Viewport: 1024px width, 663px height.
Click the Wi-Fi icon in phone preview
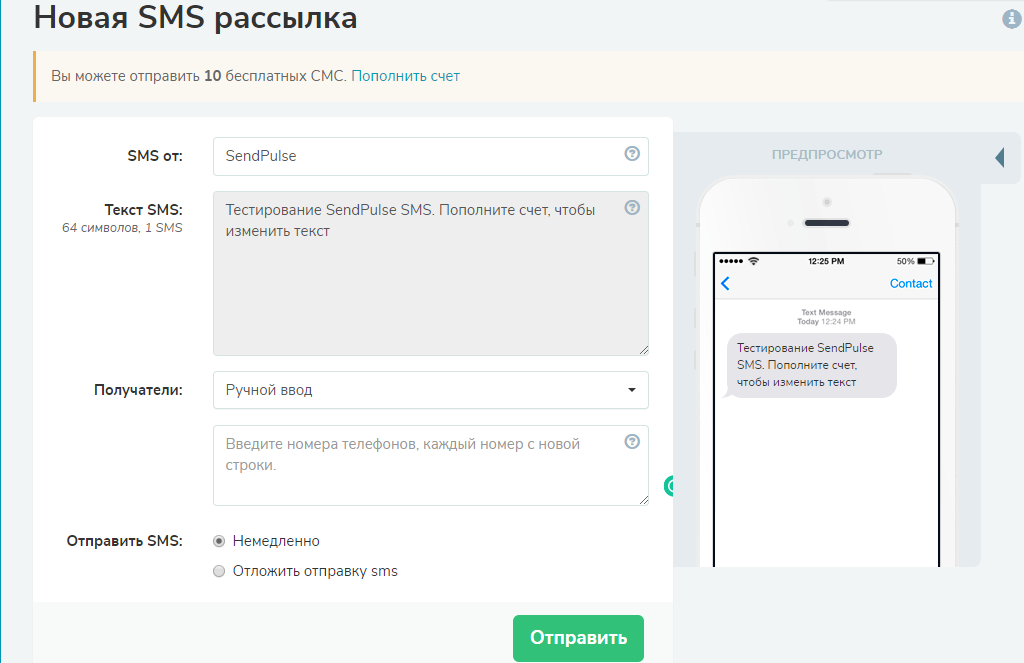tap(754, 261)
